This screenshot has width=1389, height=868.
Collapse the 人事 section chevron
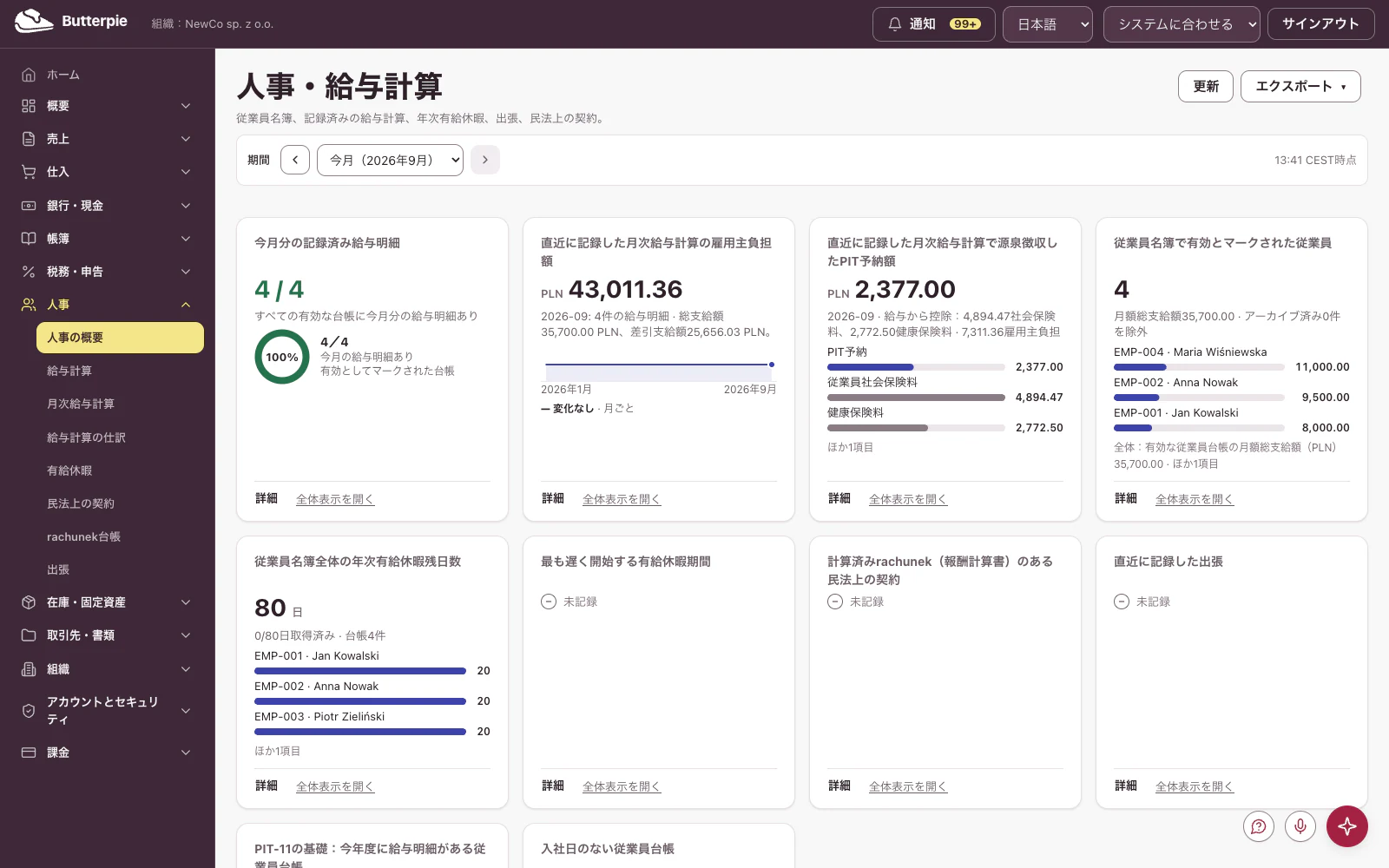click(186, 305)
